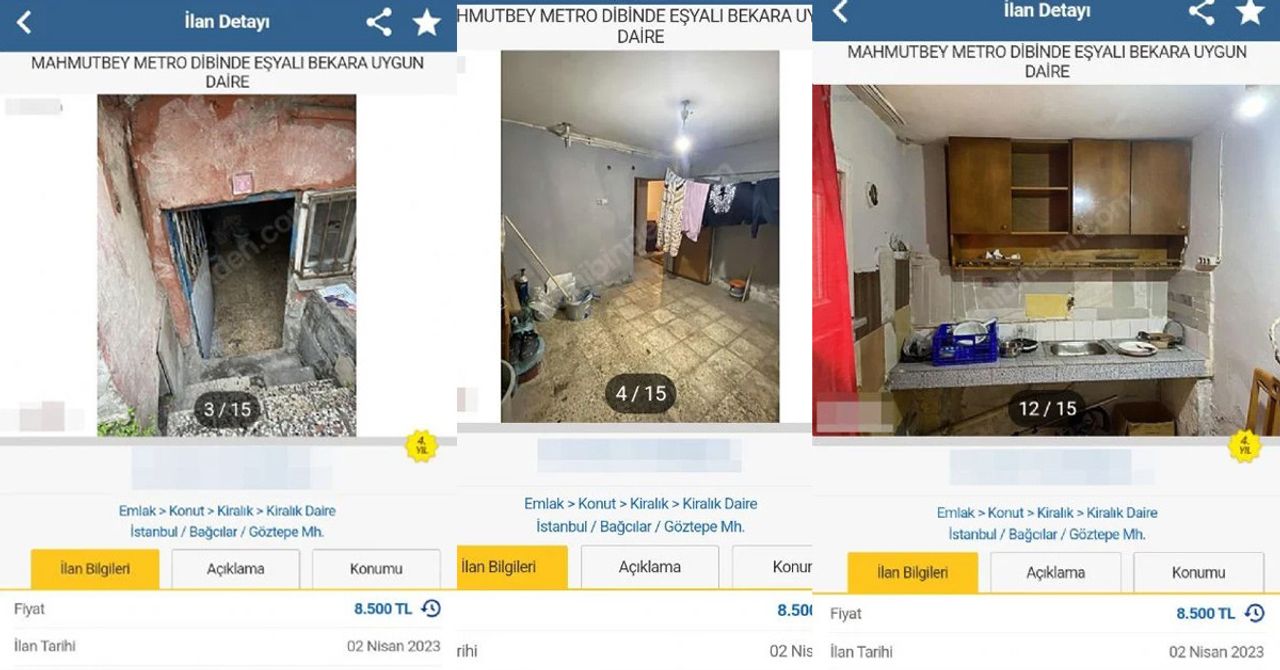Tap share icon in right panel header
The height and width of the screenshot is (670, 1280).
pos(1201,11)
